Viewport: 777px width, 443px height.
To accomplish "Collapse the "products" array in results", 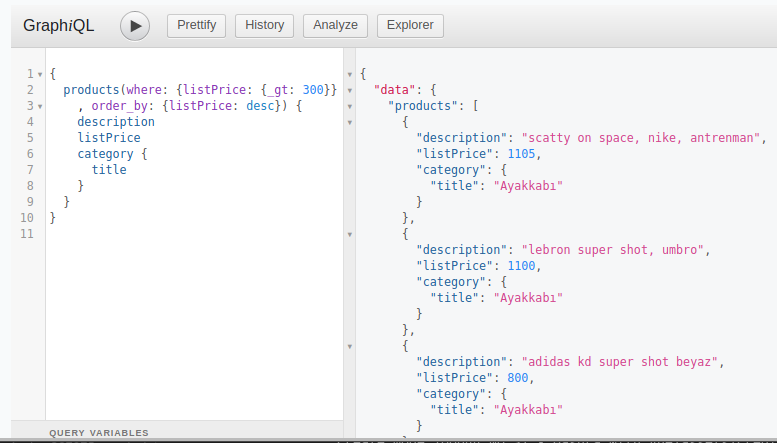I will pos(349,106).
